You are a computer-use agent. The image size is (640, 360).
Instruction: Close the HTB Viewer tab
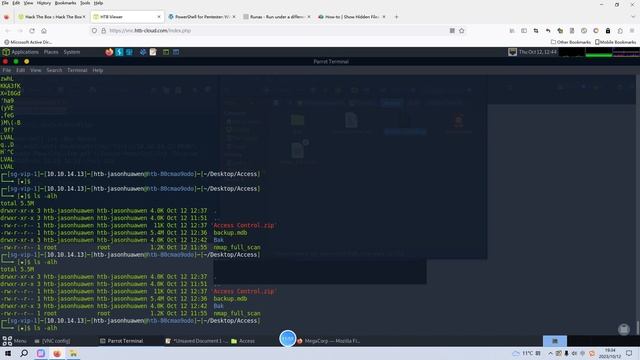(x=159, y=17)
